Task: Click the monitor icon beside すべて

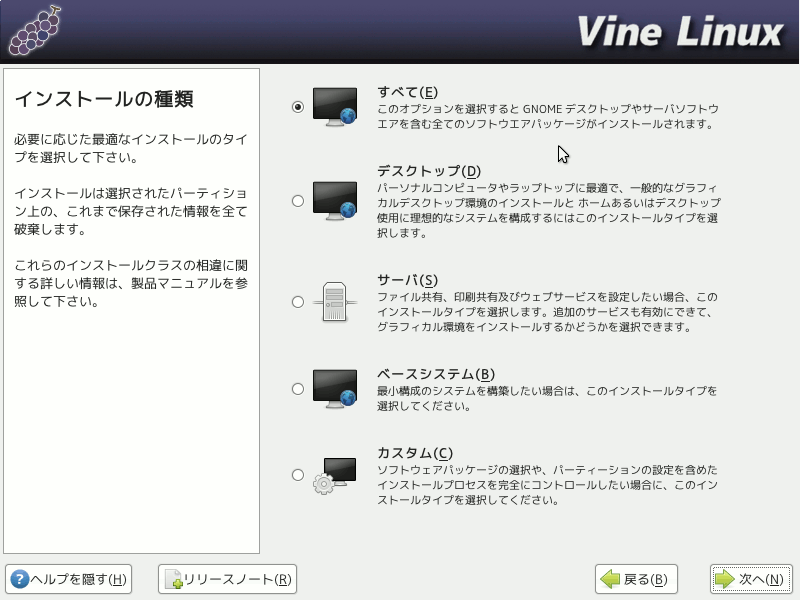Action: [x=335, y=107]
